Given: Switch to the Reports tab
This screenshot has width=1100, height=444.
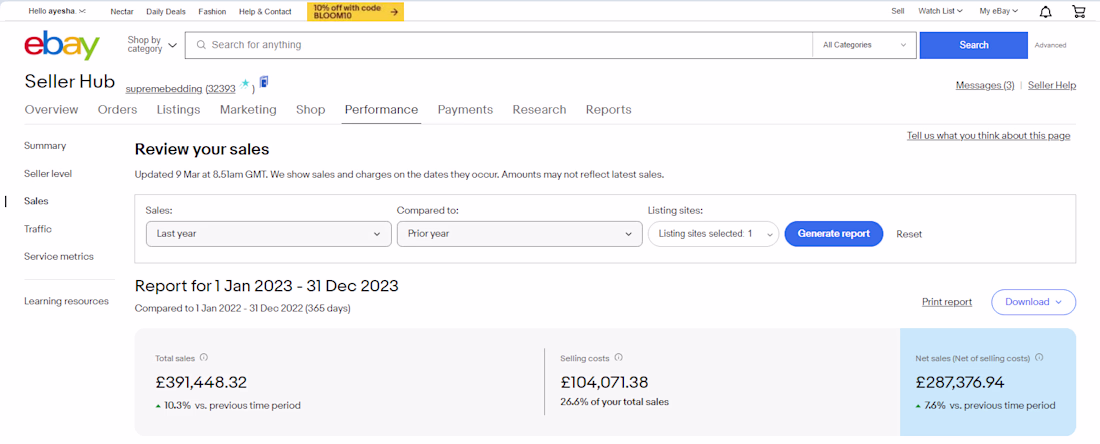Looking at the screenshot, I should [x=608, y=109].
